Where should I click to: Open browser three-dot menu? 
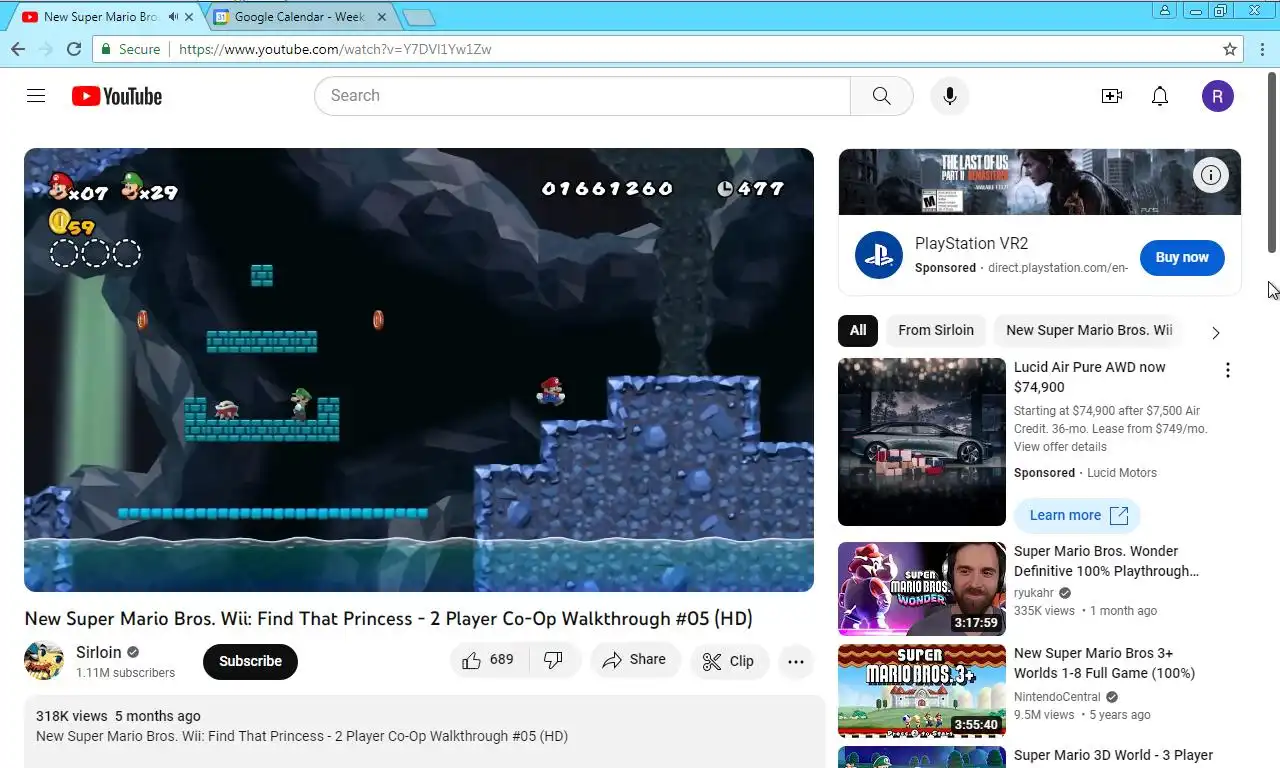1262,49
